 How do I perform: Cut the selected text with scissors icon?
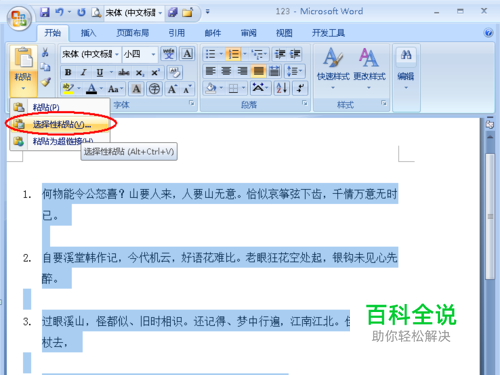(45, 52)
